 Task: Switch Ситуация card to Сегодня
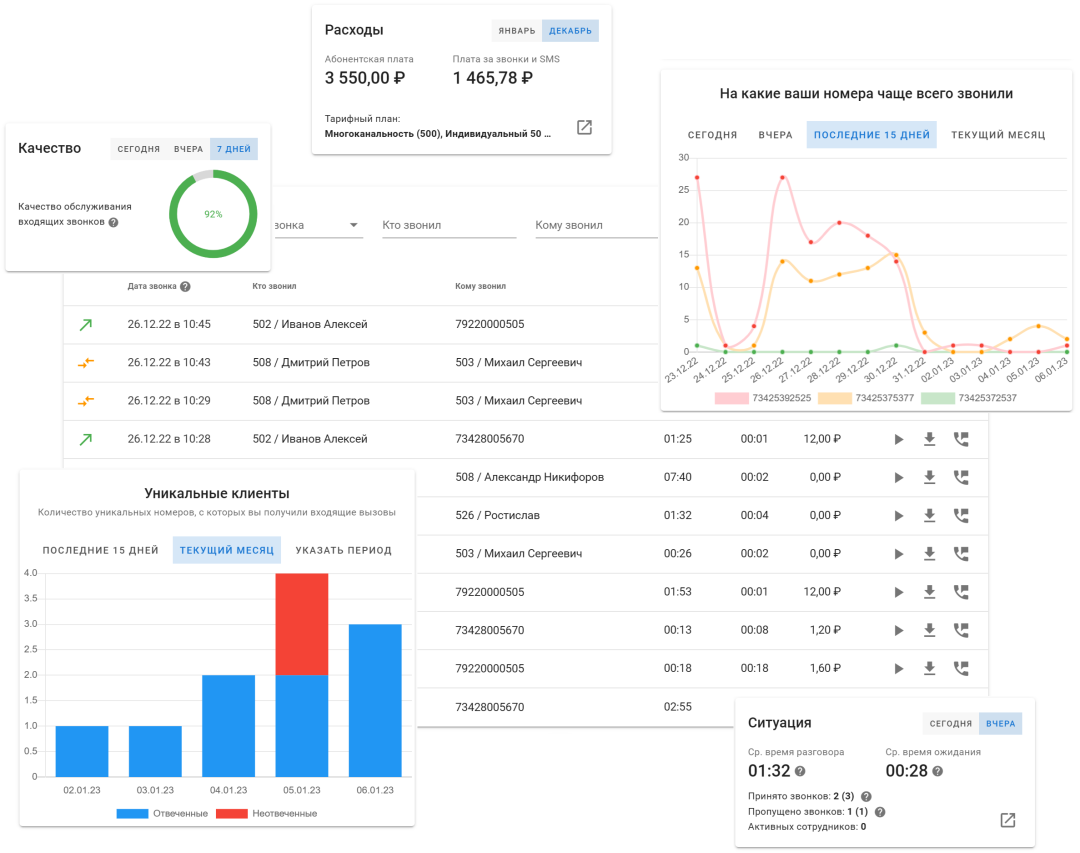[x=951, y=723]
